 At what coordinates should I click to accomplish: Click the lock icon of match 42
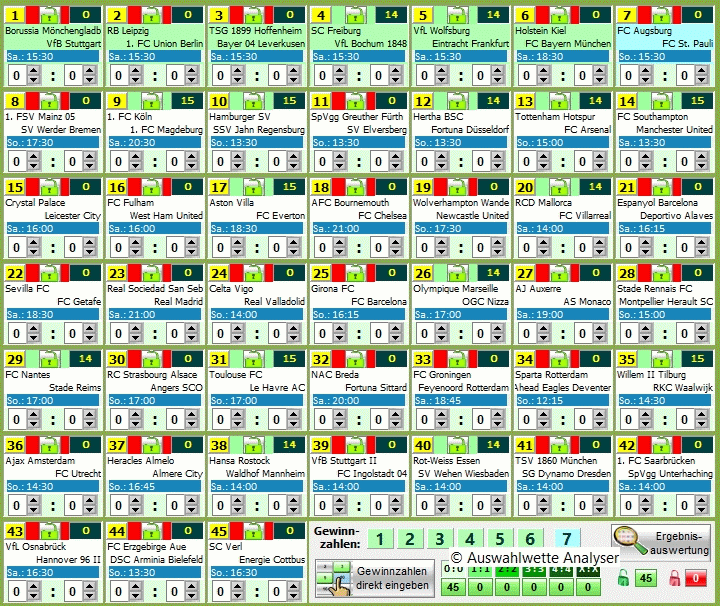point(661,445)
